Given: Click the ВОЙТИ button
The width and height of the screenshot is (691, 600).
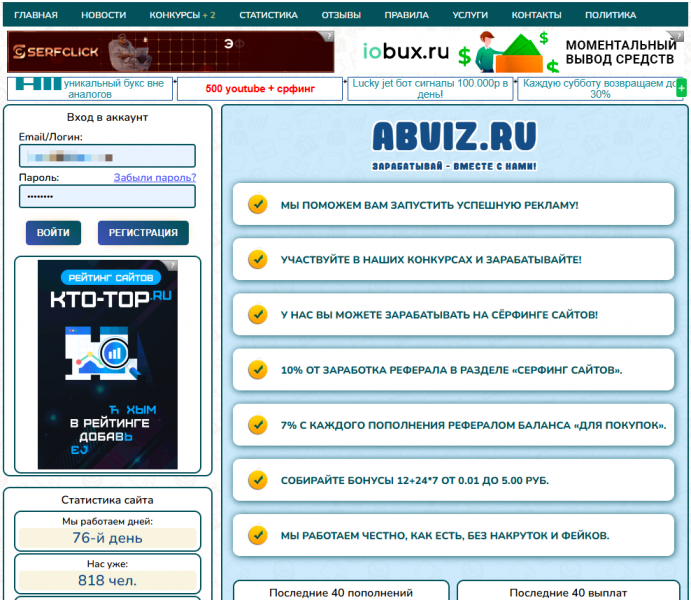Looking at the screenshot, I should 53,233.
